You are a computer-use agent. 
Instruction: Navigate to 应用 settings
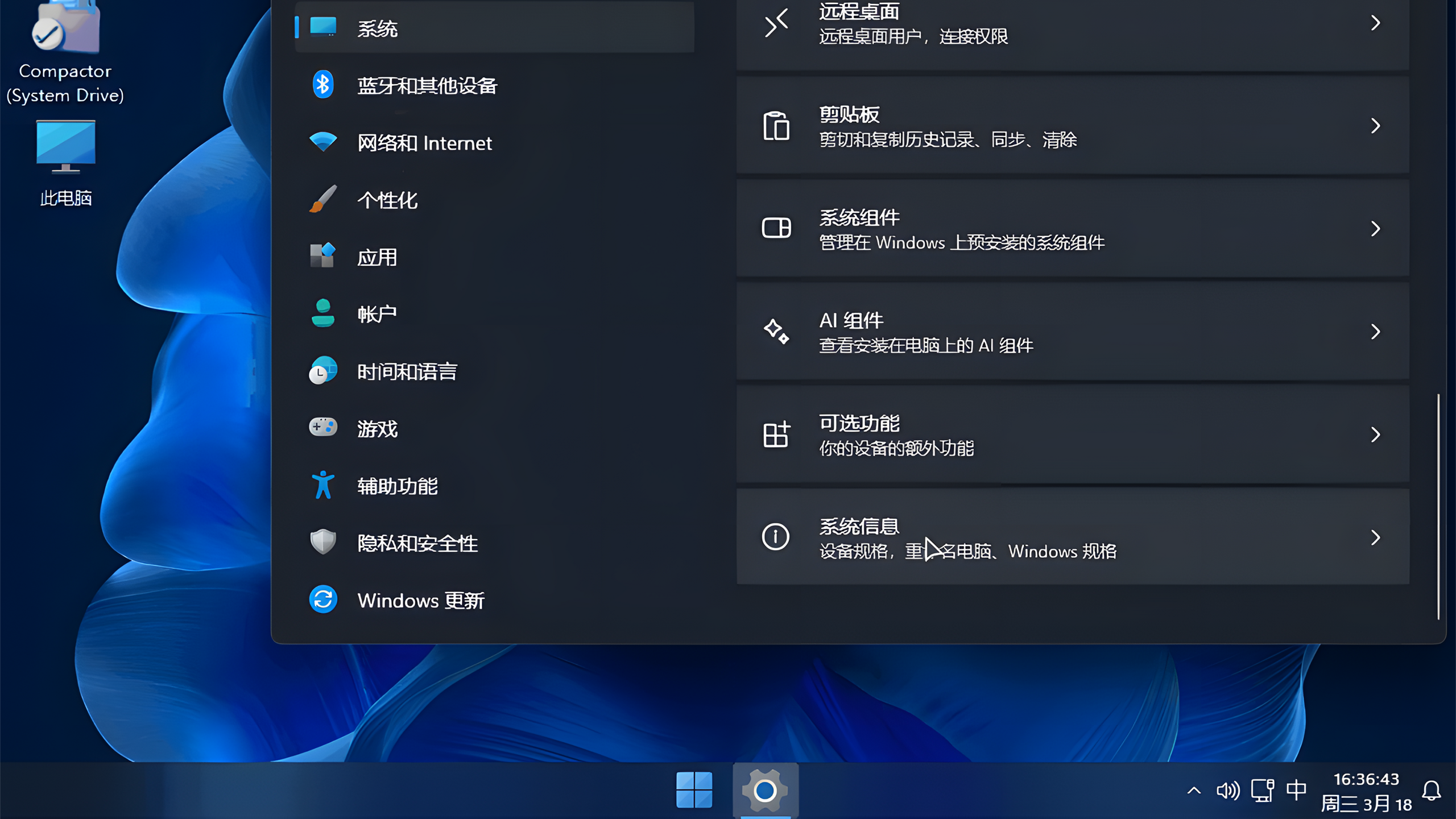pyautogui.click(x=495, y=257)
